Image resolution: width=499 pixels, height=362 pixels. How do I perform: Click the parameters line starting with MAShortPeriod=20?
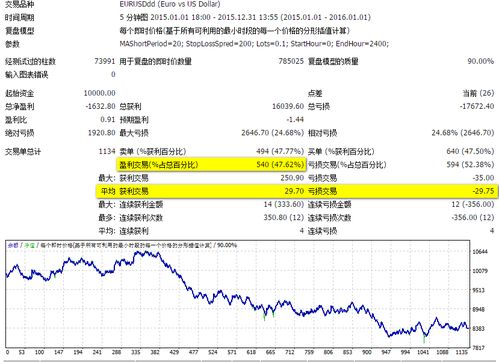coord(254,44)
